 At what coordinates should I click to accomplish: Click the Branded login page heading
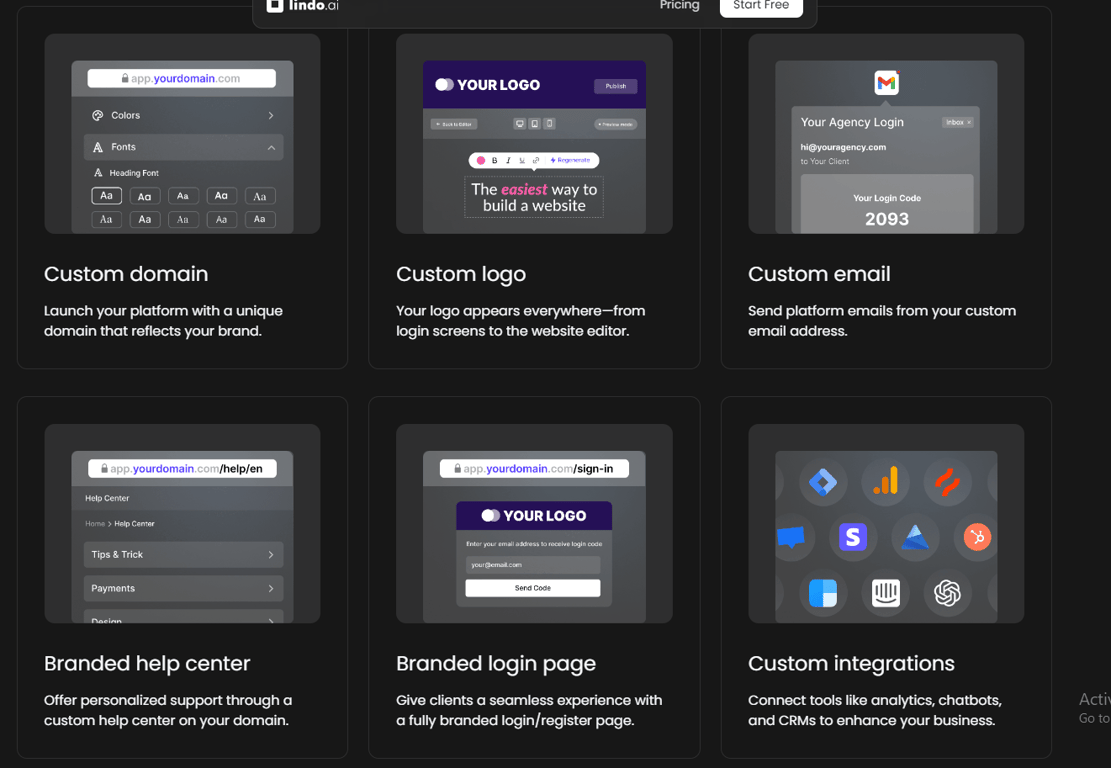click(496, 664)
